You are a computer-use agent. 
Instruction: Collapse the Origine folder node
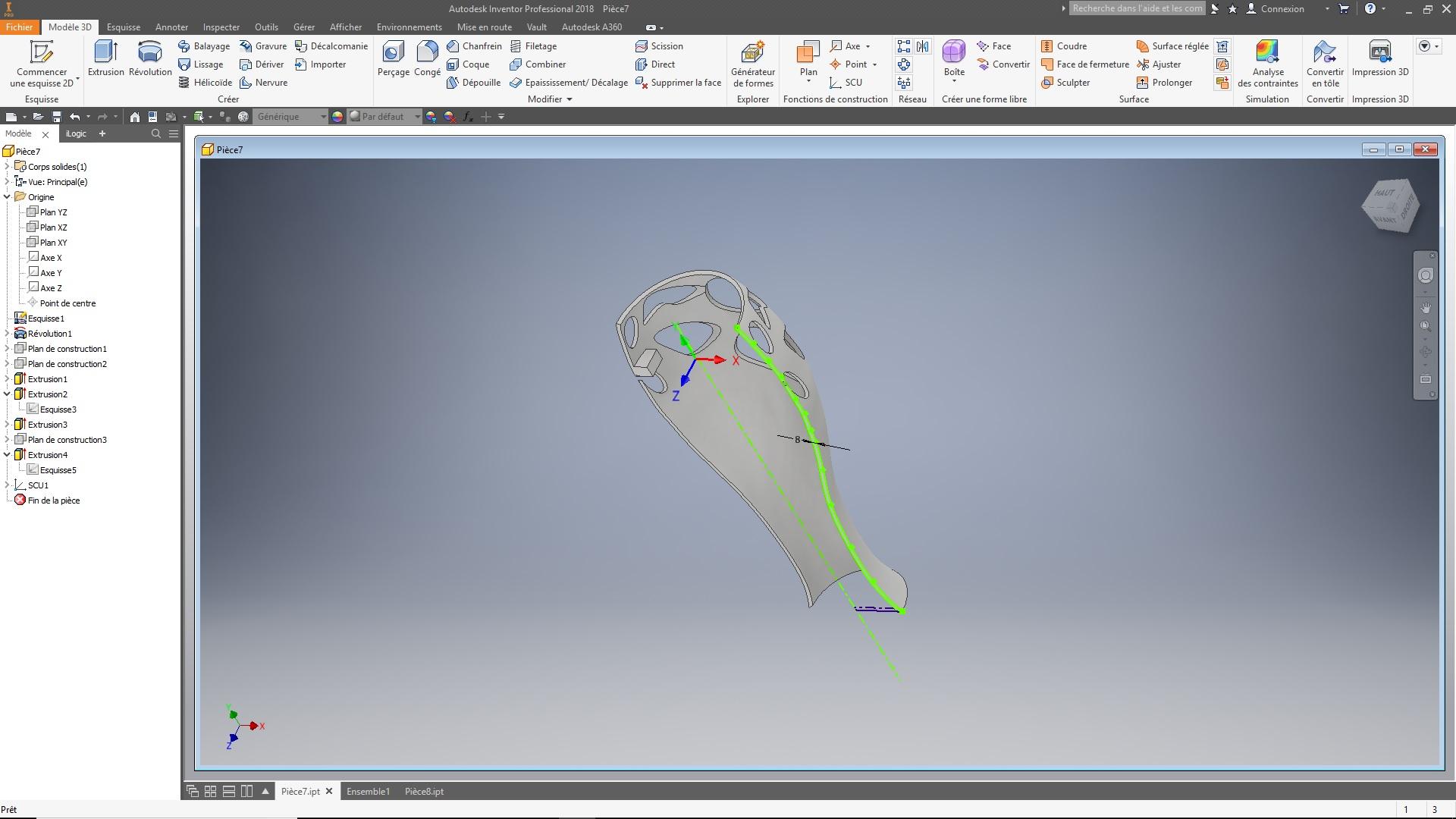(x=8, y=197)
